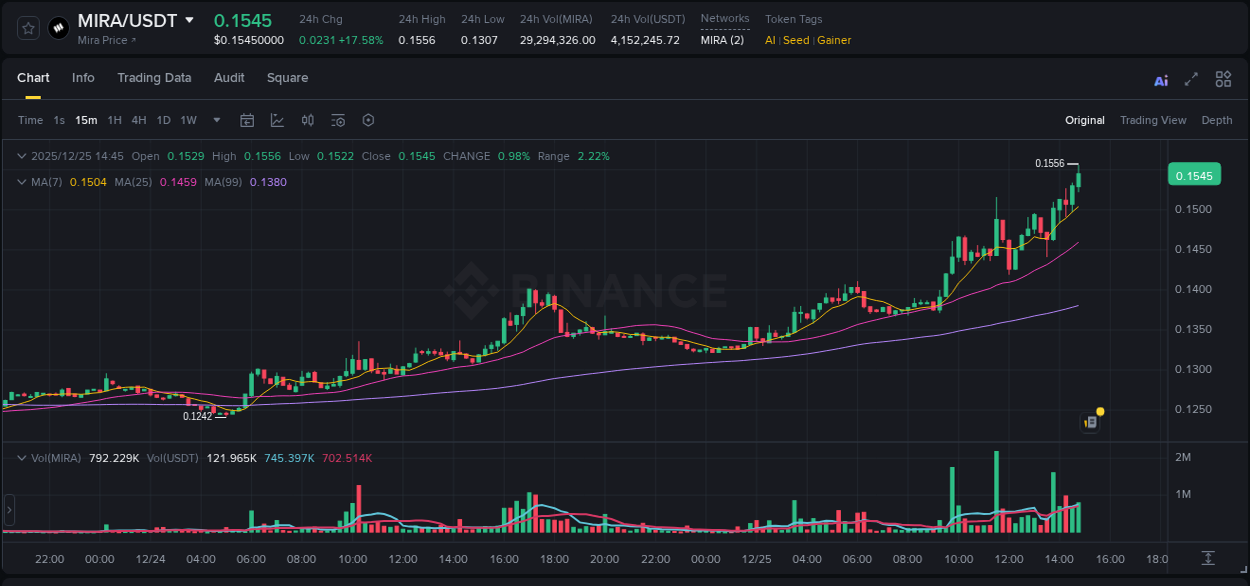Open the AI analysis icon above the chart
Screen dimensions: 1250x586
click(1161, 79)
